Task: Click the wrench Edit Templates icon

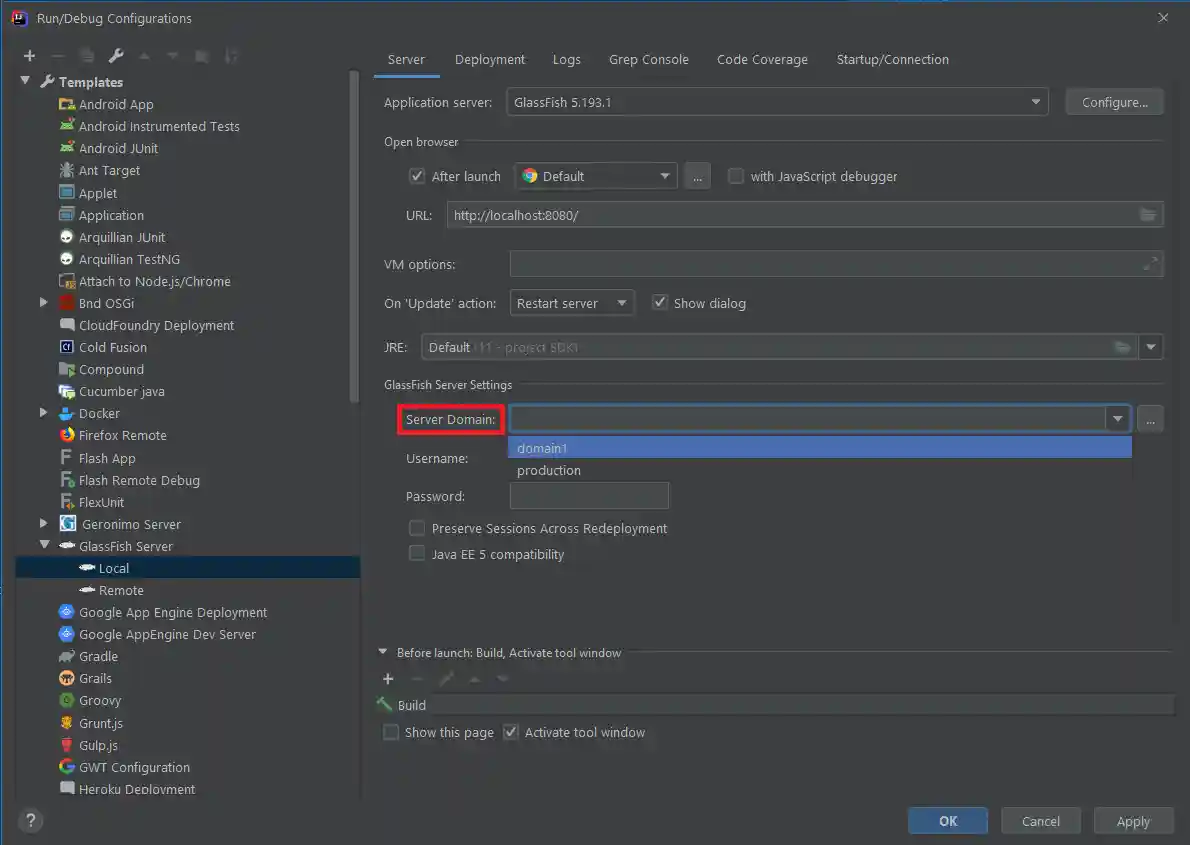Action: pos(116,56)
